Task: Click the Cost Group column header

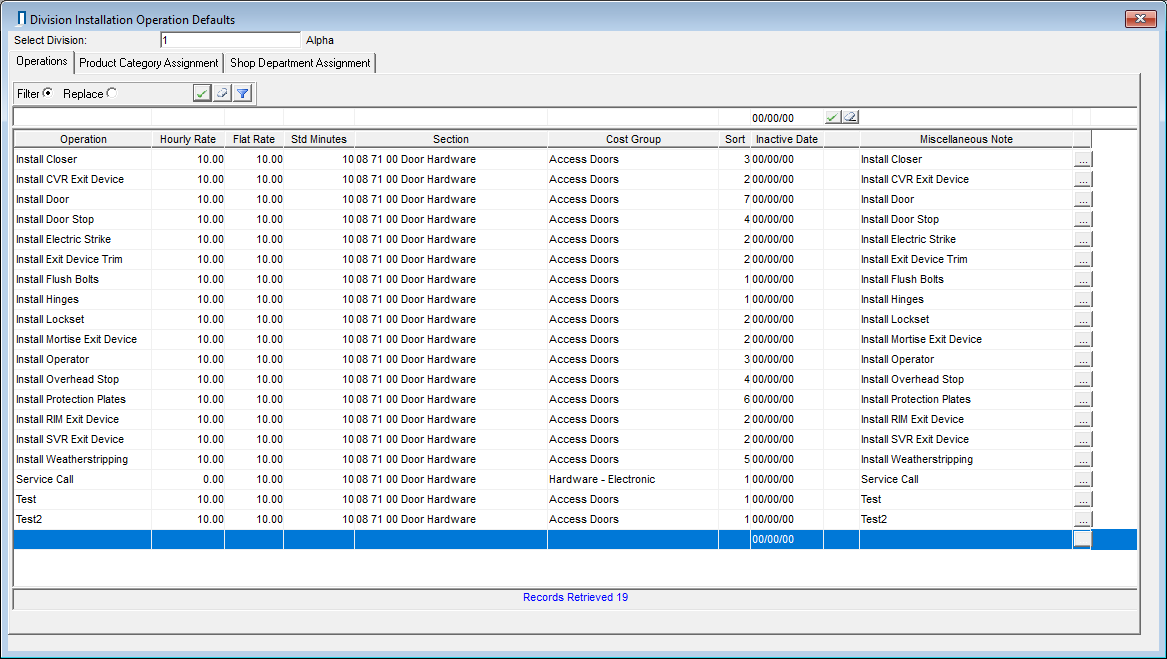Action: point(633,139)
